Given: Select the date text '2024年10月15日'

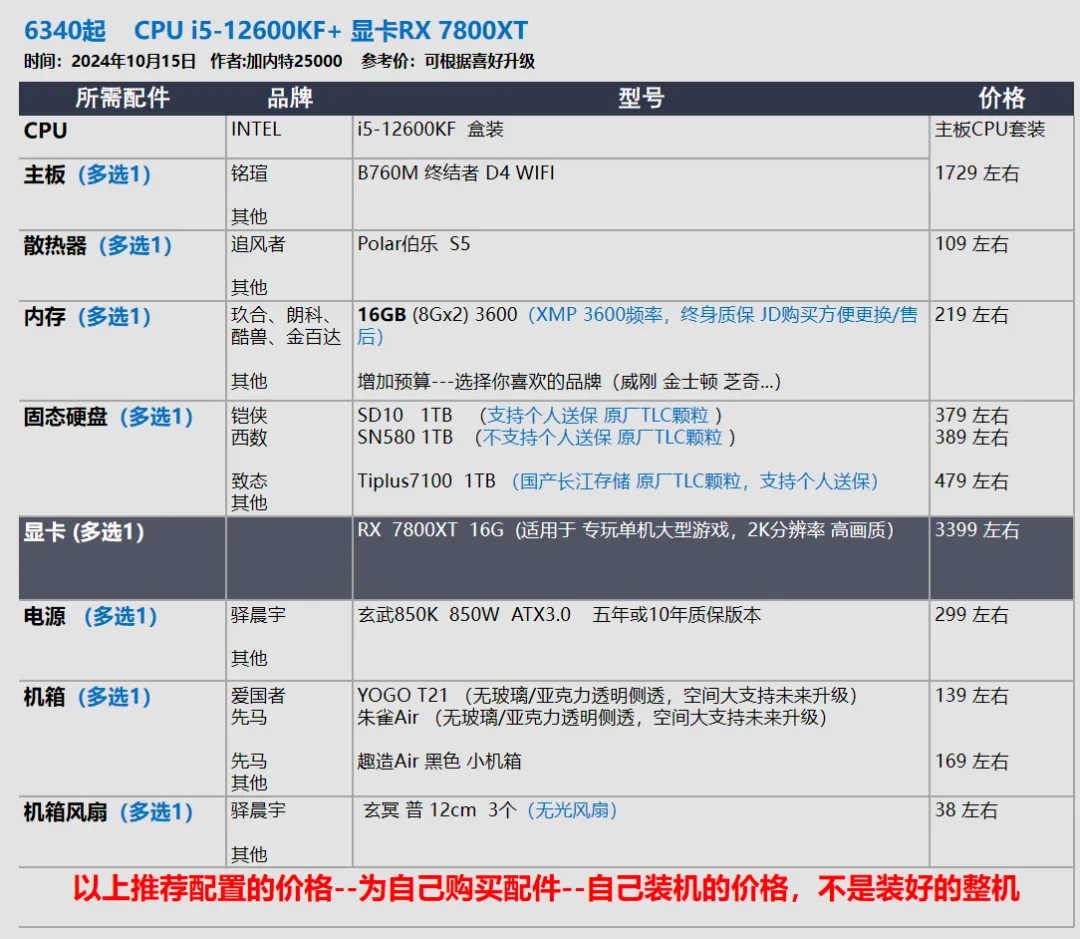Looking at the screenshot, I should pyautogui.click(x=134, y=61).
